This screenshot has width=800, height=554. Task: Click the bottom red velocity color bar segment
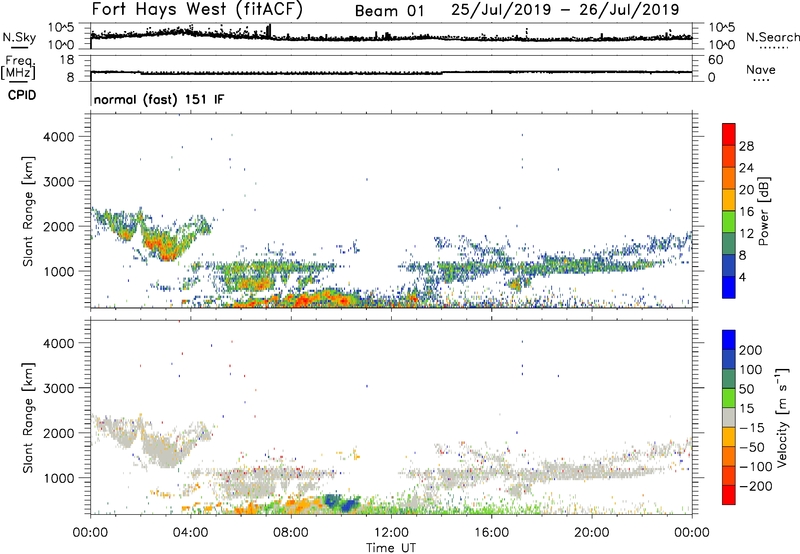[x=729, y=495]
